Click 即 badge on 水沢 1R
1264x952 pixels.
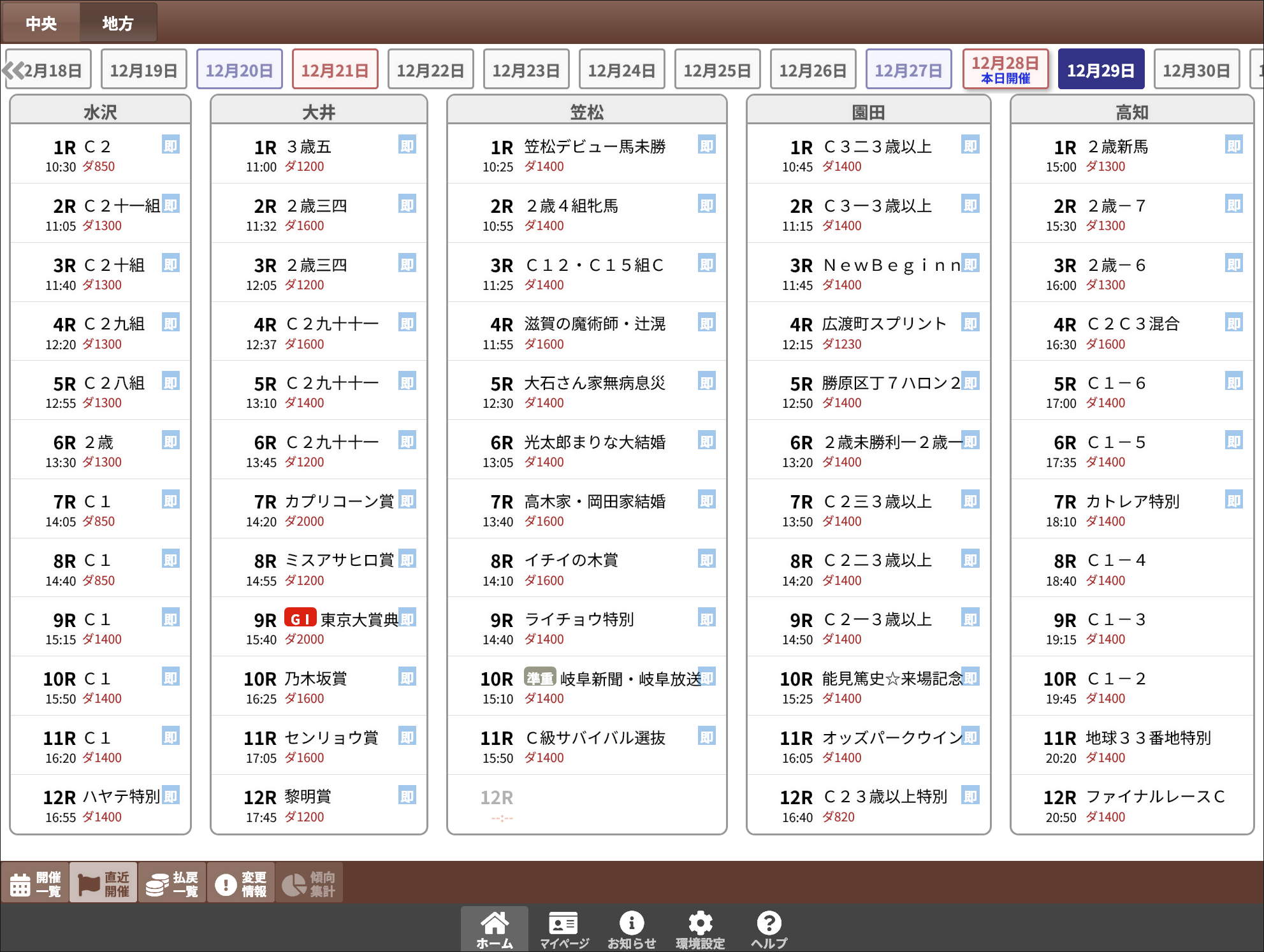tap(170, 145)
